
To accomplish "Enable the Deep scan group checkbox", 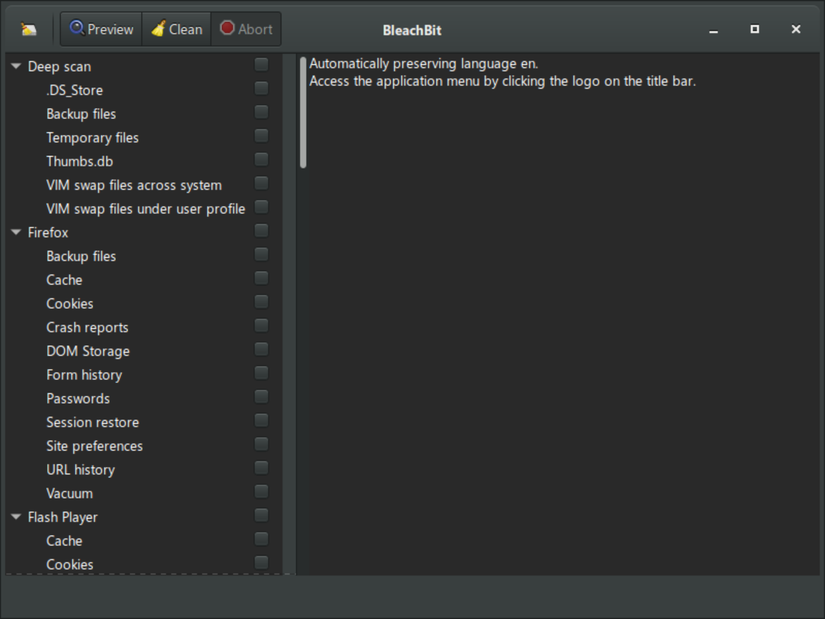I will click(261, 65).
